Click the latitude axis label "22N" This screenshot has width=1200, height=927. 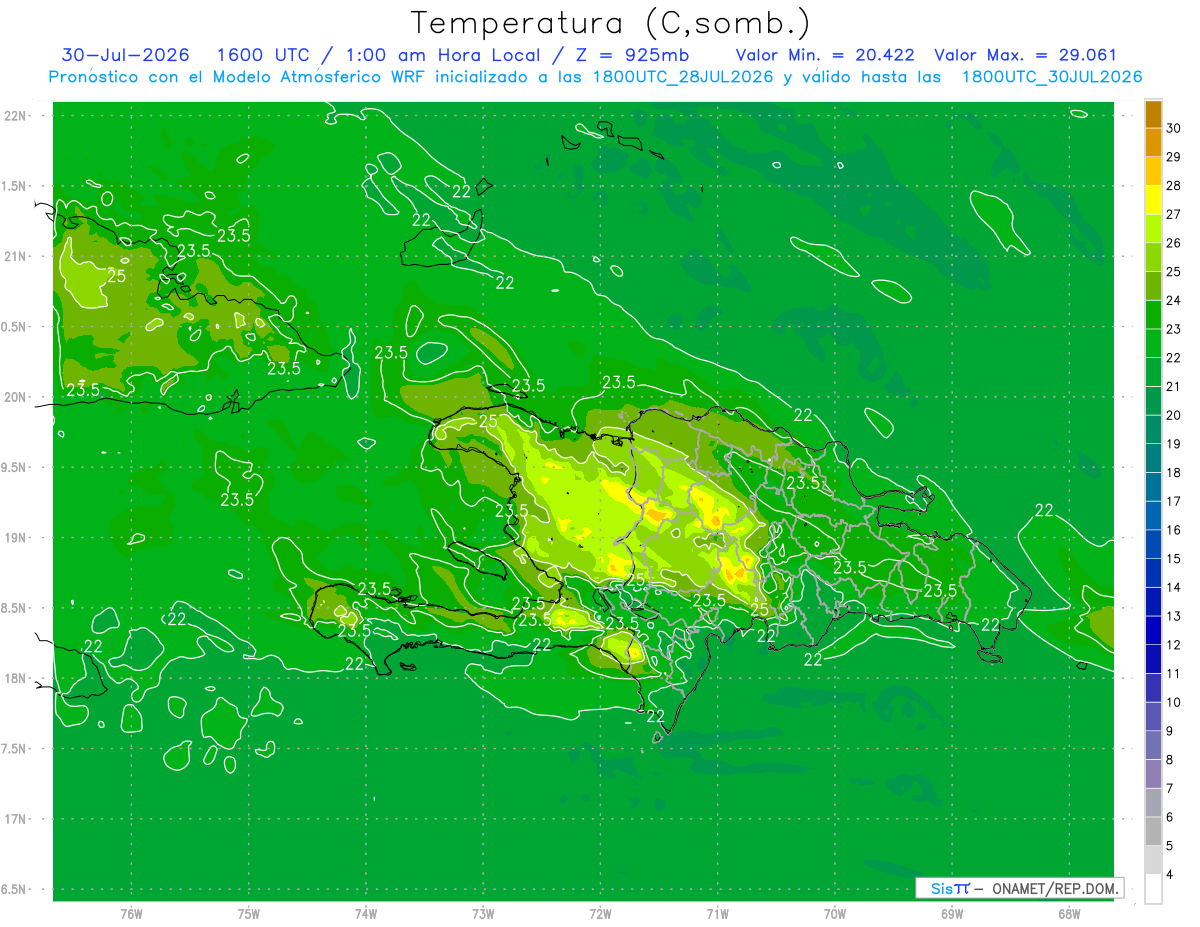pos(17,116)
